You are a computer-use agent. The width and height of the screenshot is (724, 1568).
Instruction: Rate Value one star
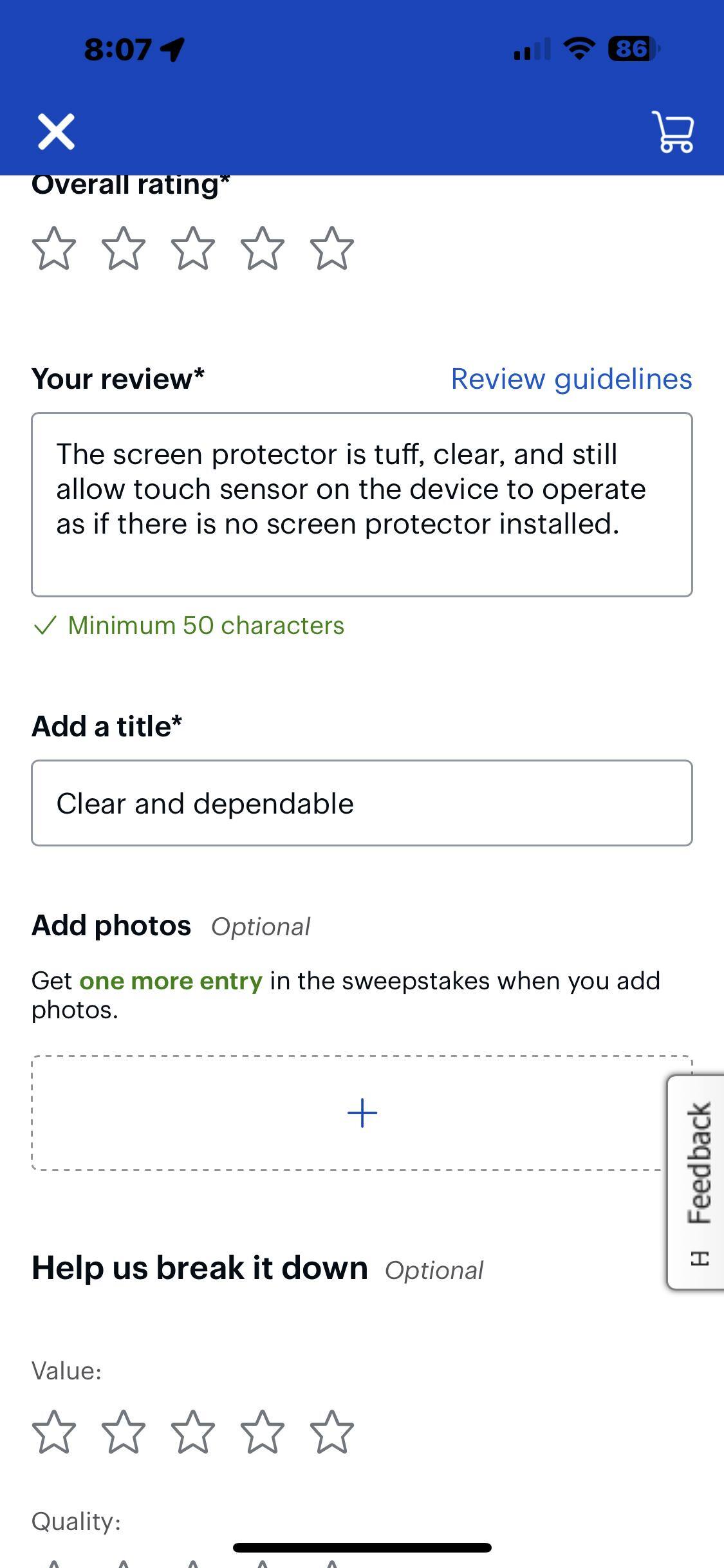point(54,1433)
